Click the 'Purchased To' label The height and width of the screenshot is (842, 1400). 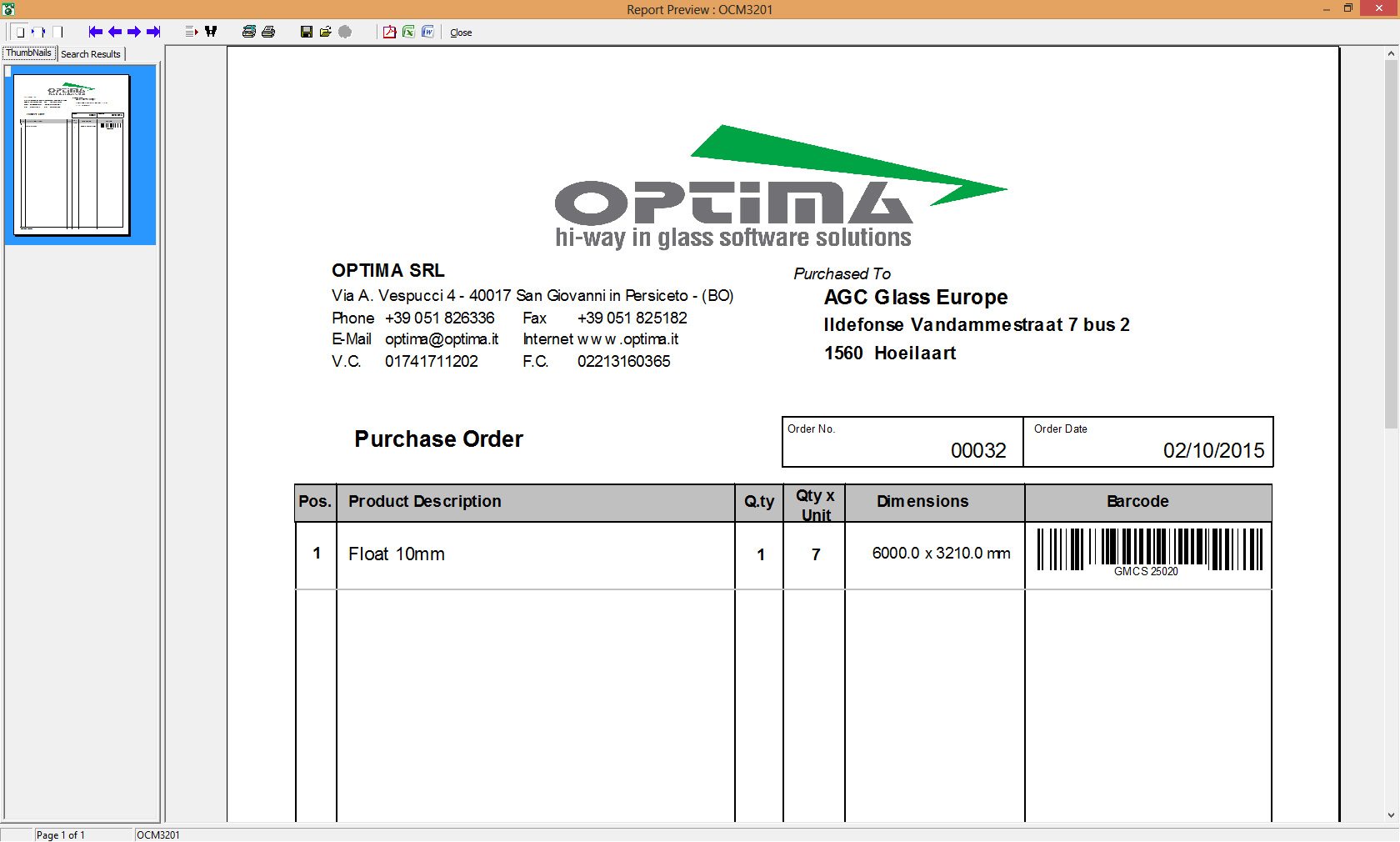click(x=842, y=273)
